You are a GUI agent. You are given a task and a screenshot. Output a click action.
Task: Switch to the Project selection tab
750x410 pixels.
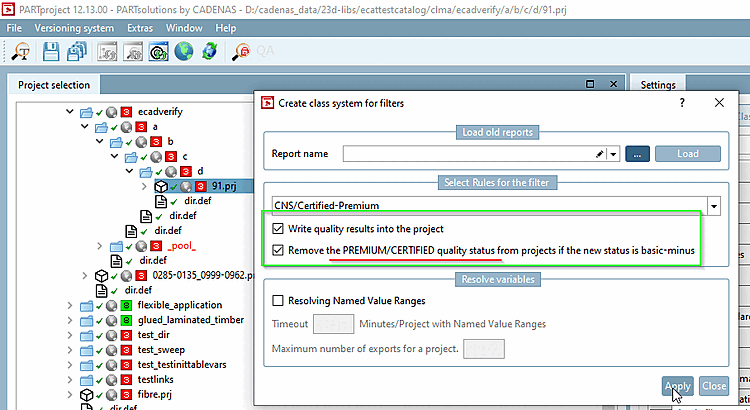coord(54,85)
